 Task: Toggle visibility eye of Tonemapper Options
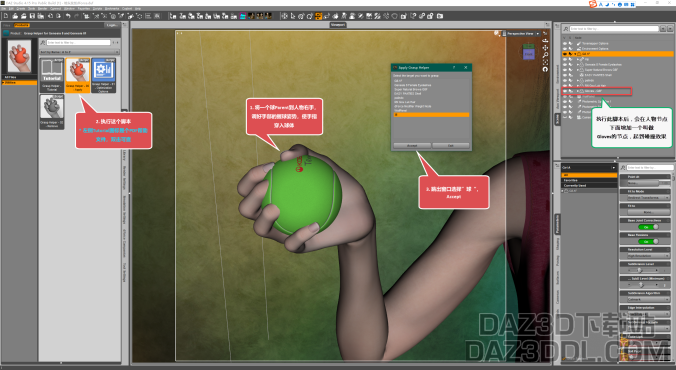click(565, 44)
